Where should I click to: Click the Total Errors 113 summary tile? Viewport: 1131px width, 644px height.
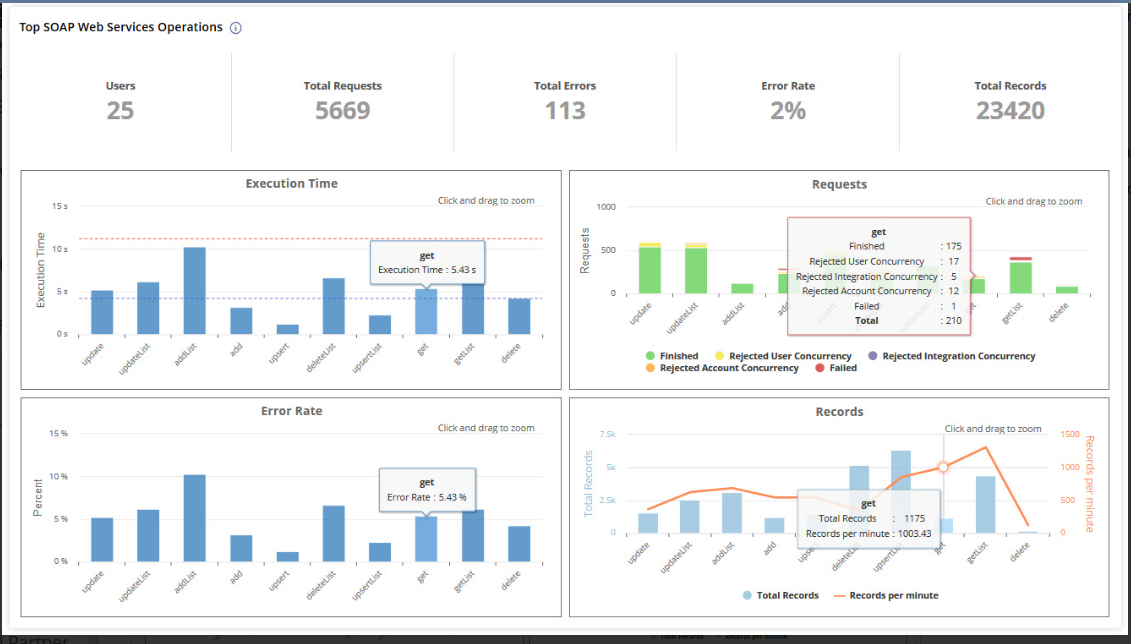(x=564, y=101)
